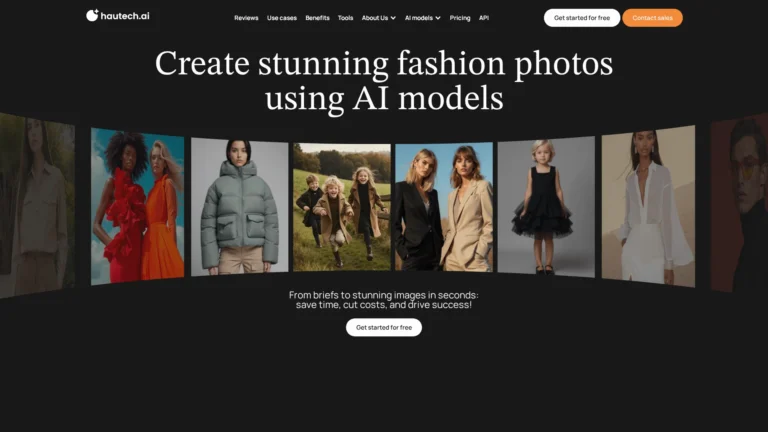The image size is (768, 432).
Task: Click the hero heading about fashion photos
Action: coord(384,80)
